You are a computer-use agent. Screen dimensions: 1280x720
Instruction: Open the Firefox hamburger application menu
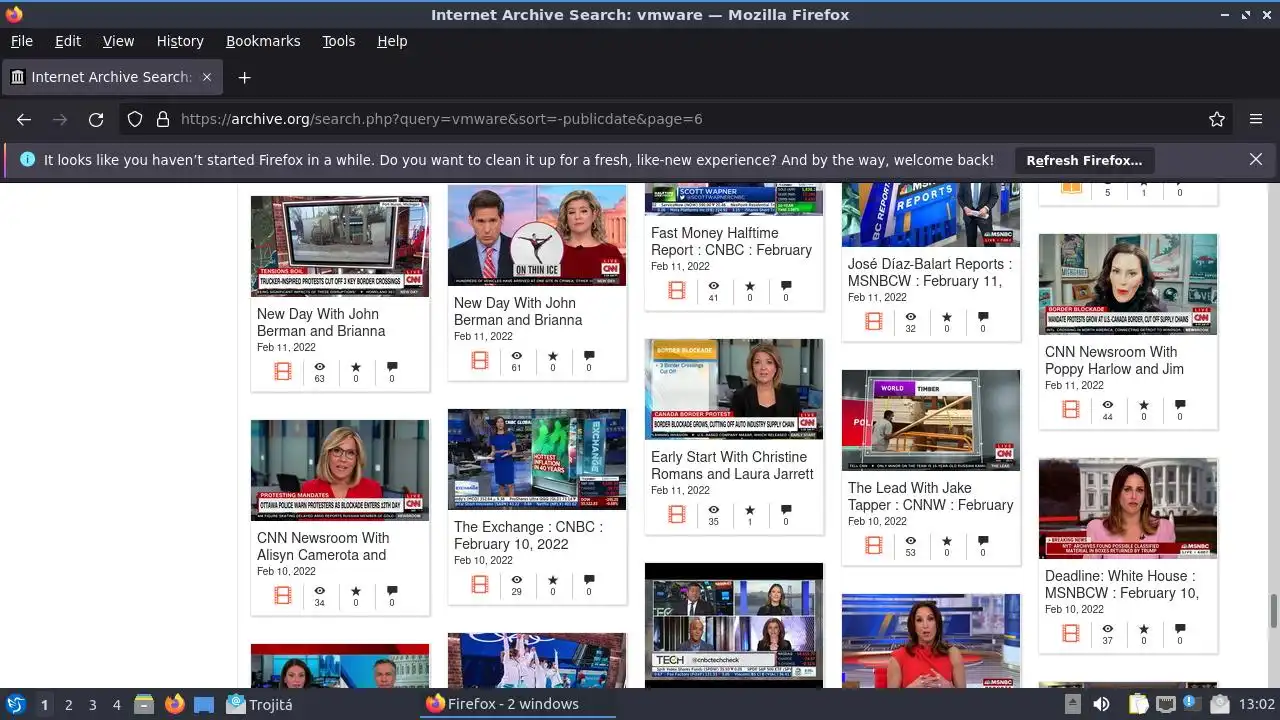[x=1256, y=119]
